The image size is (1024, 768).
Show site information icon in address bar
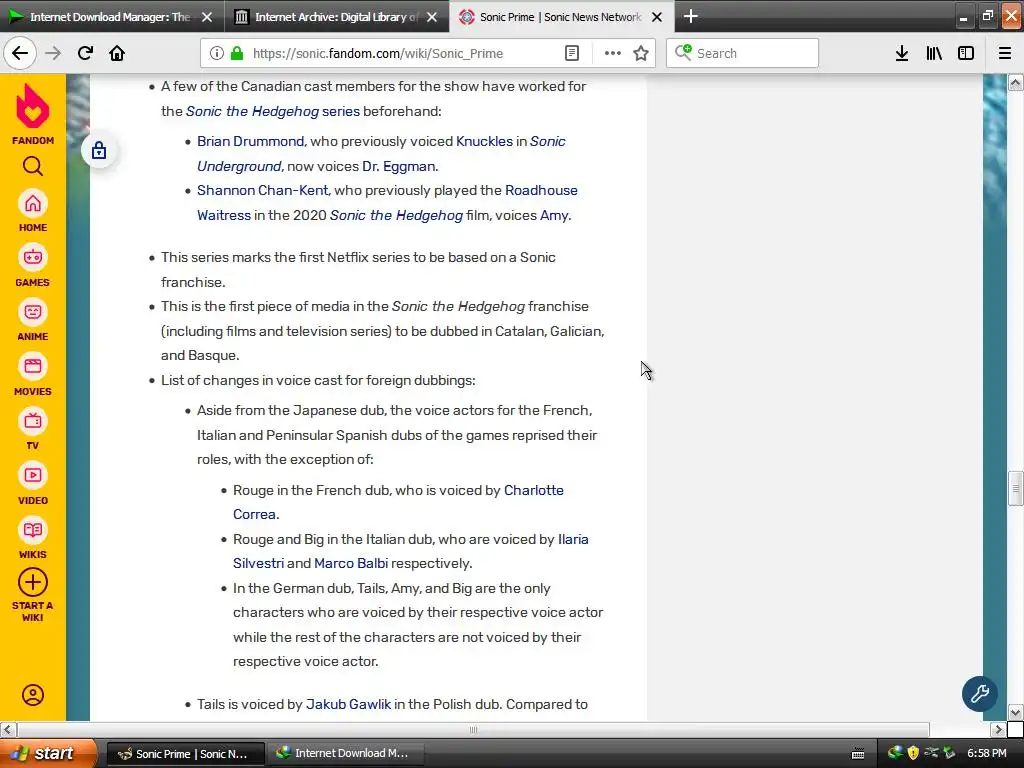click(217, 54)
